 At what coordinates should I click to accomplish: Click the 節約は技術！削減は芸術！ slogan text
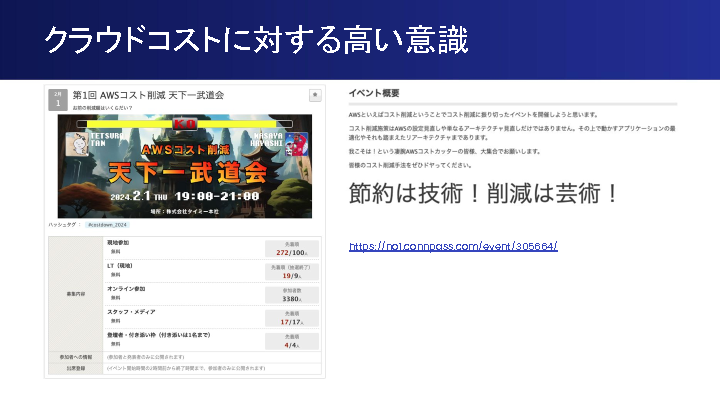[x=484, y=193]
